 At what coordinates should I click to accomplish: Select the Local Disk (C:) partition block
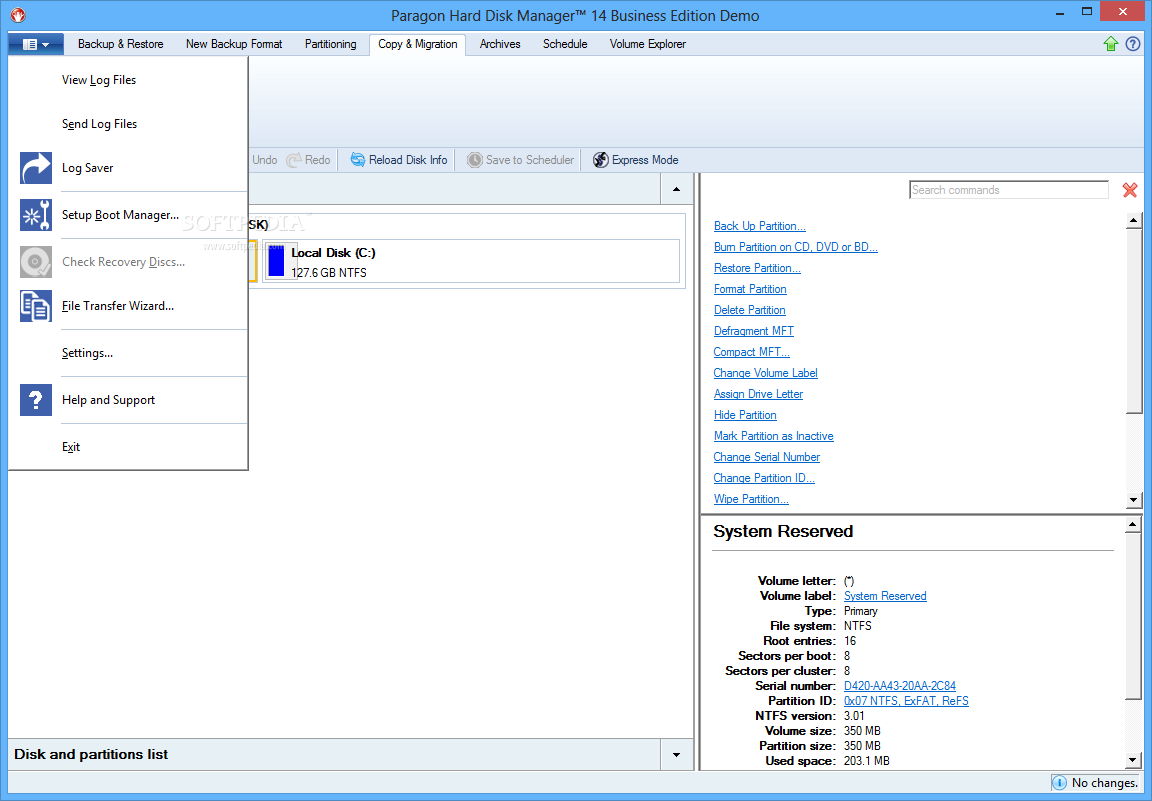coord(471,262)
